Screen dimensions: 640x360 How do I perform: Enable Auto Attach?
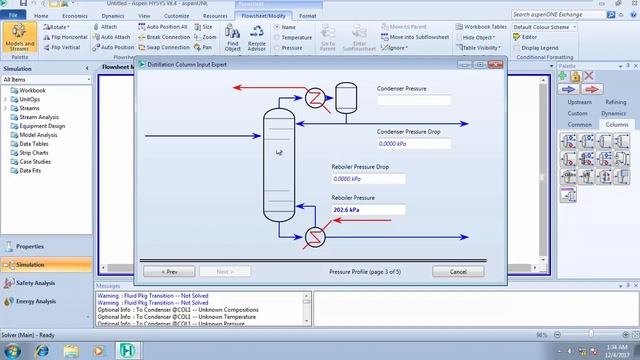click(x=111, y=37)
